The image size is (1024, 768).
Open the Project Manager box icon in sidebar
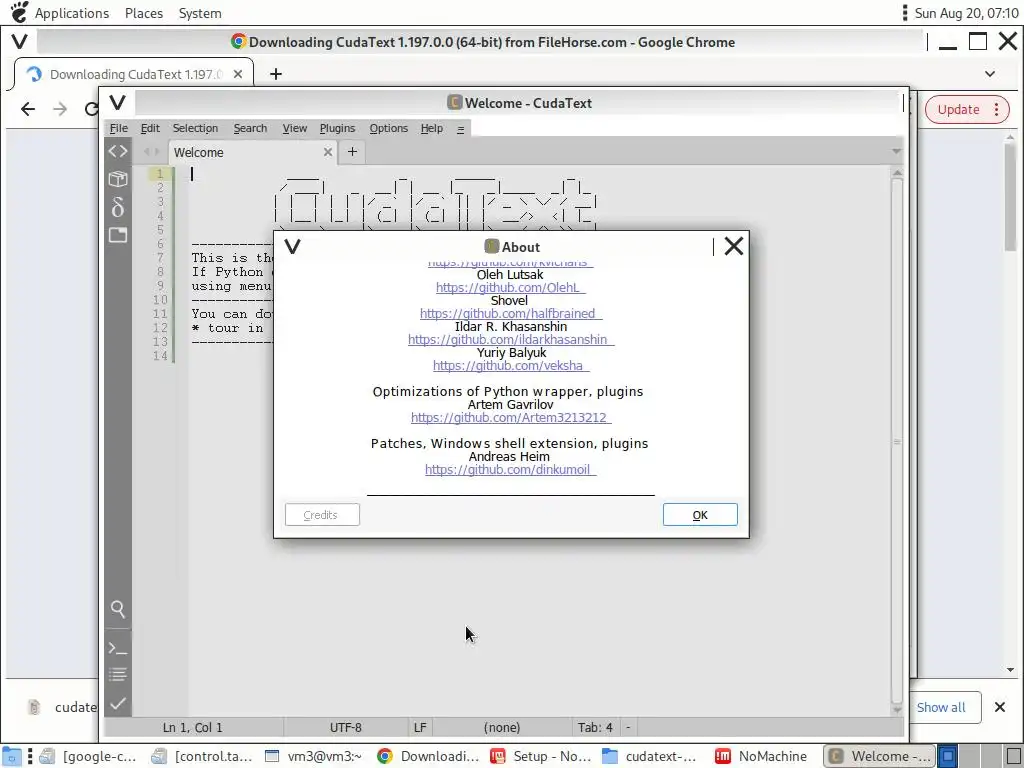(x=118, y=178)
